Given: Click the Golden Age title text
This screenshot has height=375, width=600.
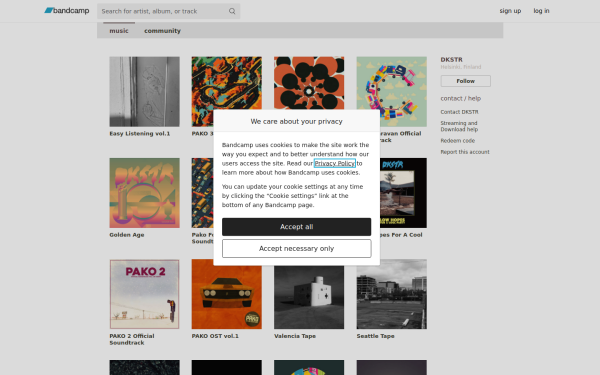Looking at the screenshot, I should pyautogui.click(x=127, y=235).
